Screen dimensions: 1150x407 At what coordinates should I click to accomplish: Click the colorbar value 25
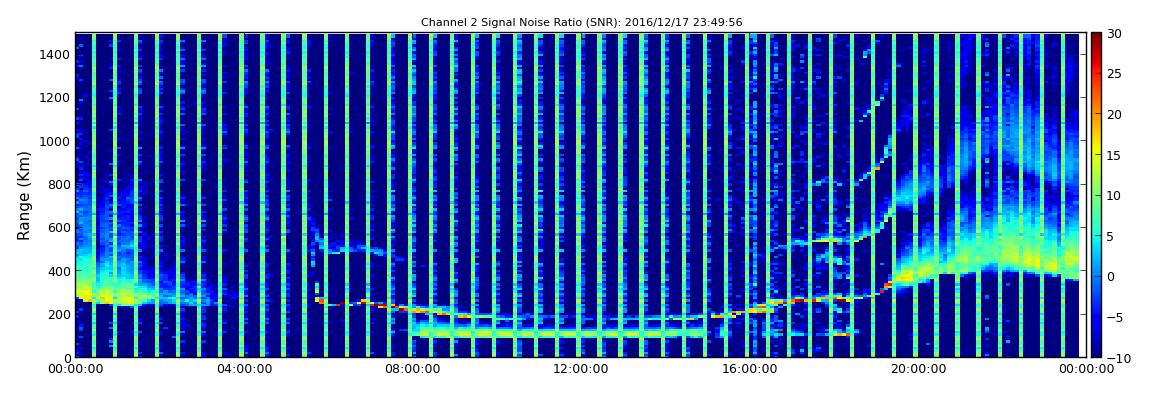point(1115,74)
